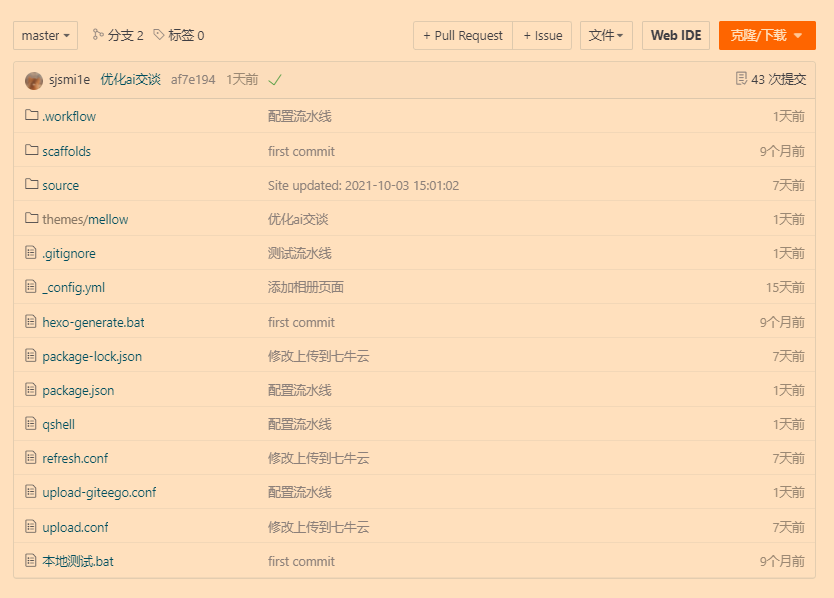Click the tag icon next to 标签 0

point(159,35)
